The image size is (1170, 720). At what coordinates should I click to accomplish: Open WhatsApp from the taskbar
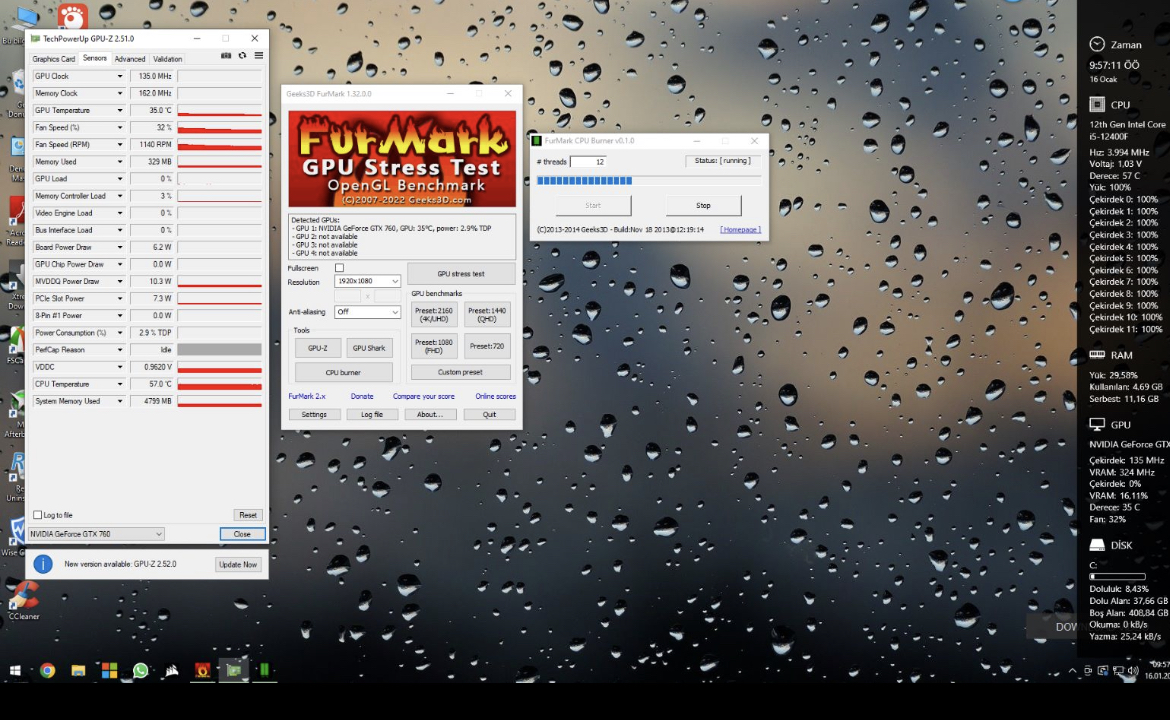140,670
